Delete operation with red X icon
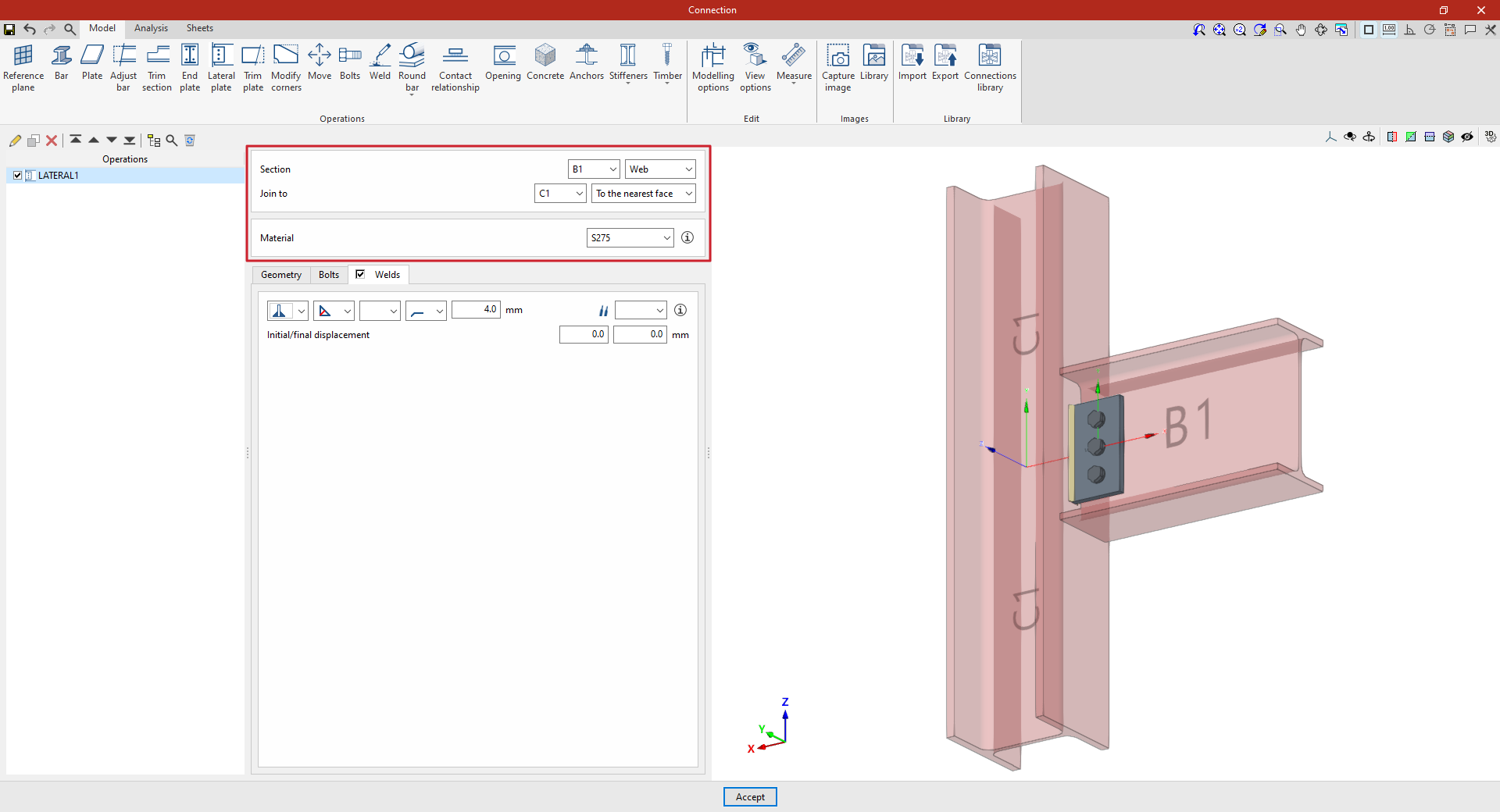The height and width of the screenshot is (812, 1500). pyautogui.click(x=52, y=141)
